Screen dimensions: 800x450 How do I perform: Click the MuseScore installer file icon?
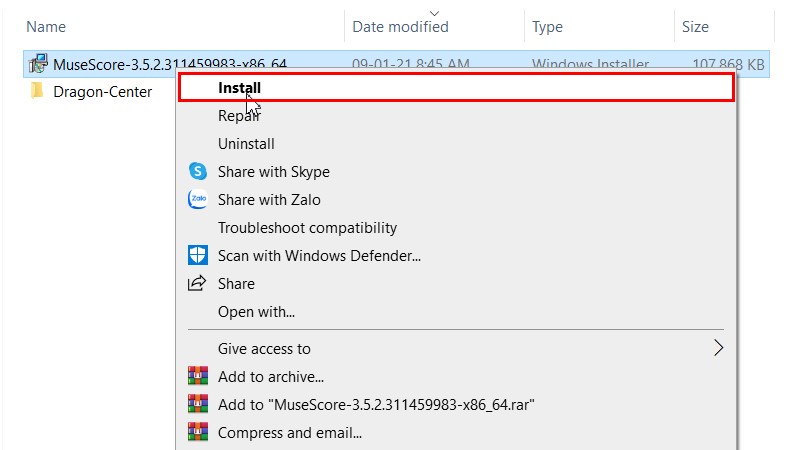point(38,64)
